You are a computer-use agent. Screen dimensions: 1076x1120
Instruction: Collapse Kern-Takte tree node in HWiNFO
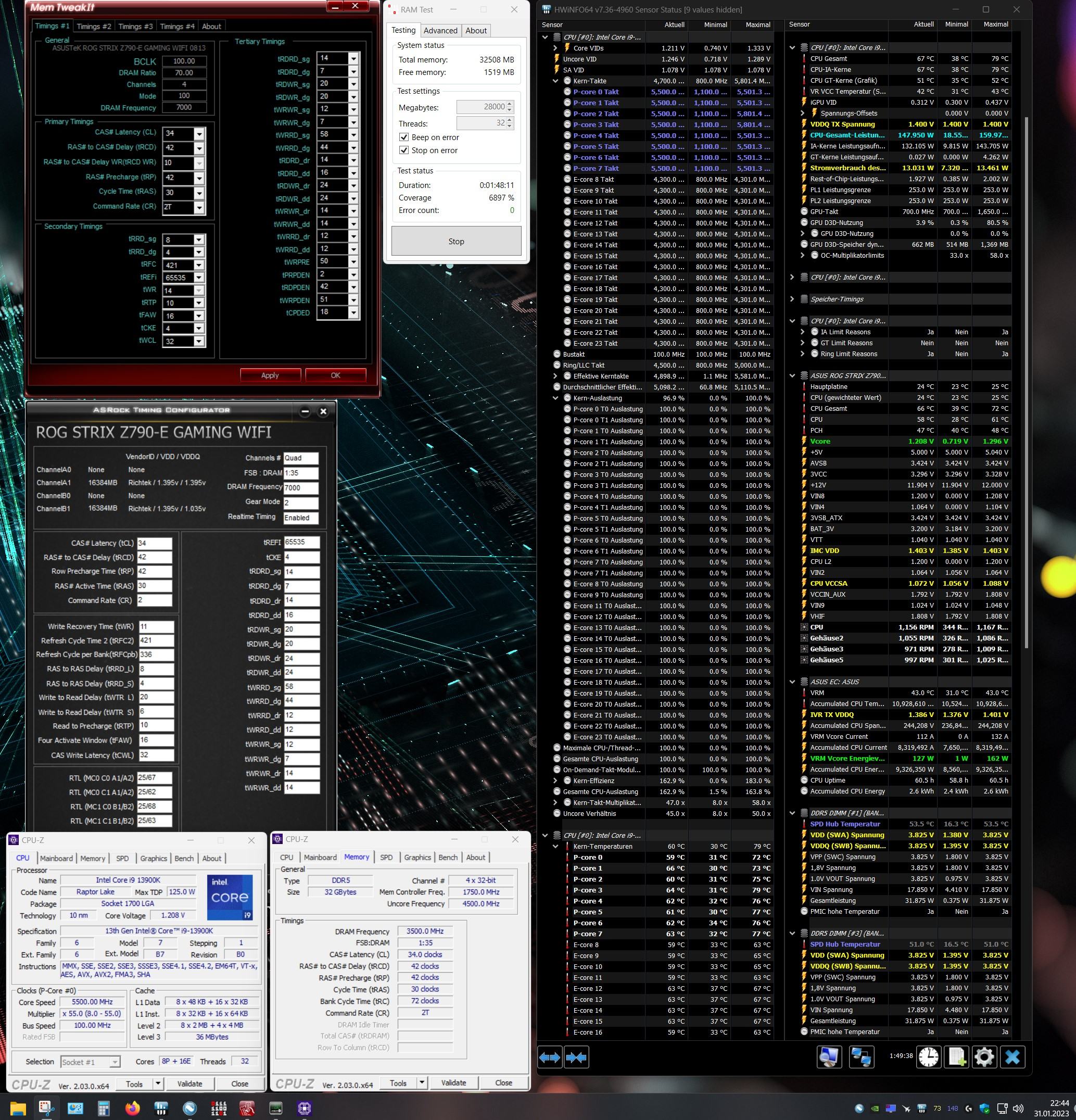click(x=555, y=81)
